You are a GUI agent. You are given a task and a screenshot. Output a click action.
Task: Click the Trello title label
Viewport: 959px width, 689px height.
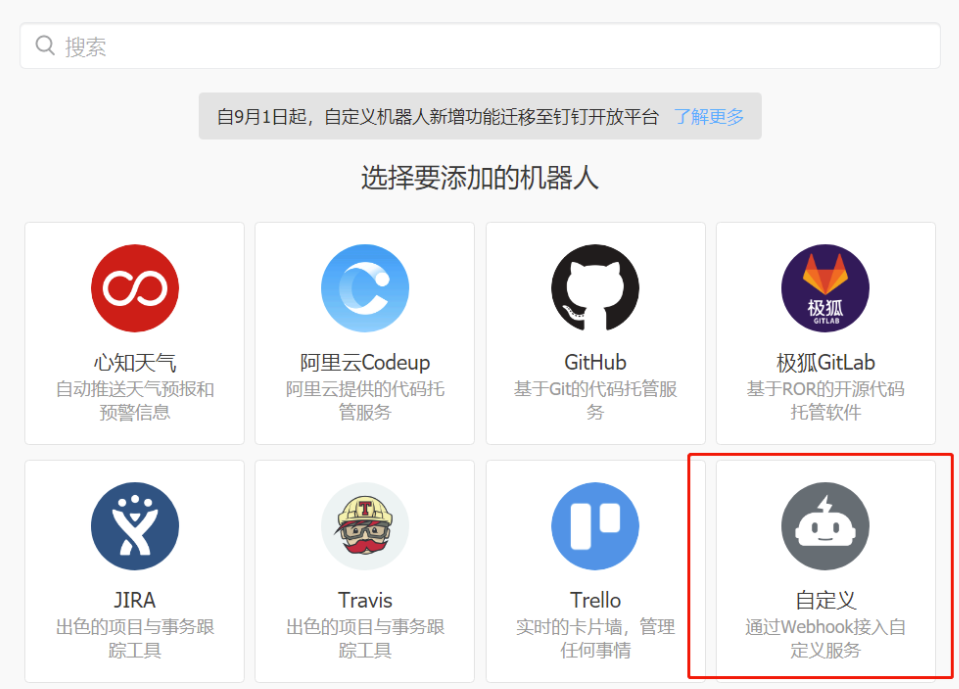click(x=595, y=600)
